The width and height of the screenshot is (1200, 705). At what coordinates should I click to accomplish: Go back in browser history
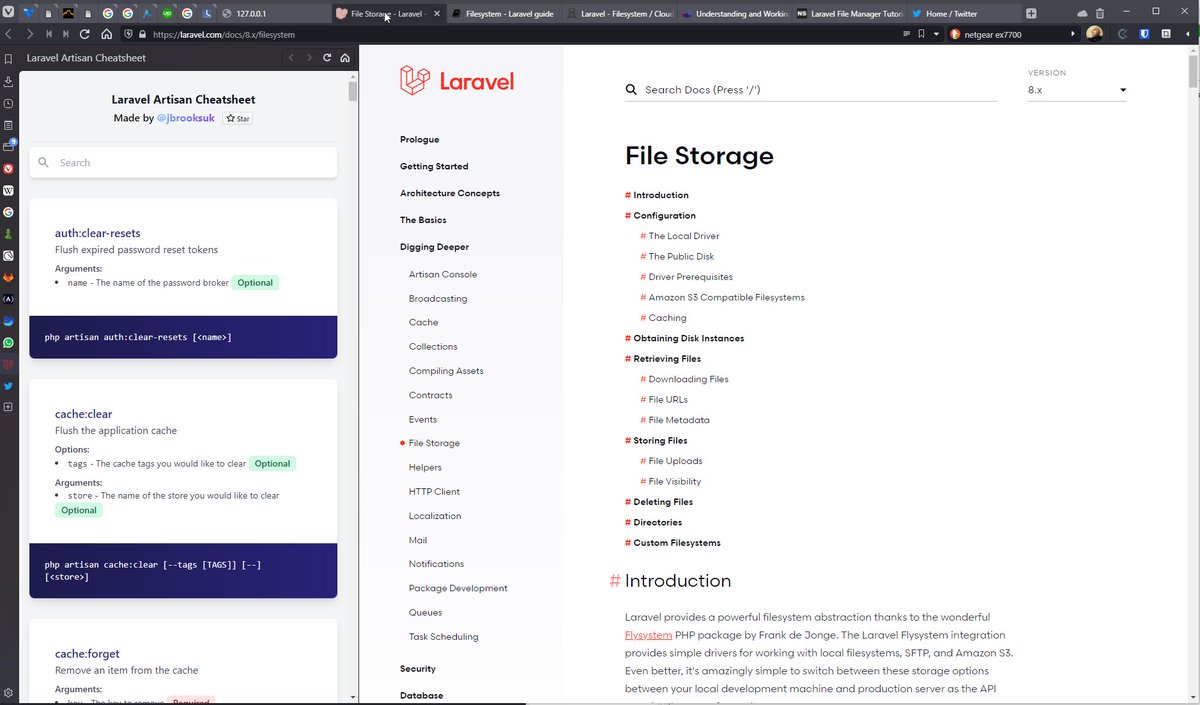(9, 34)
